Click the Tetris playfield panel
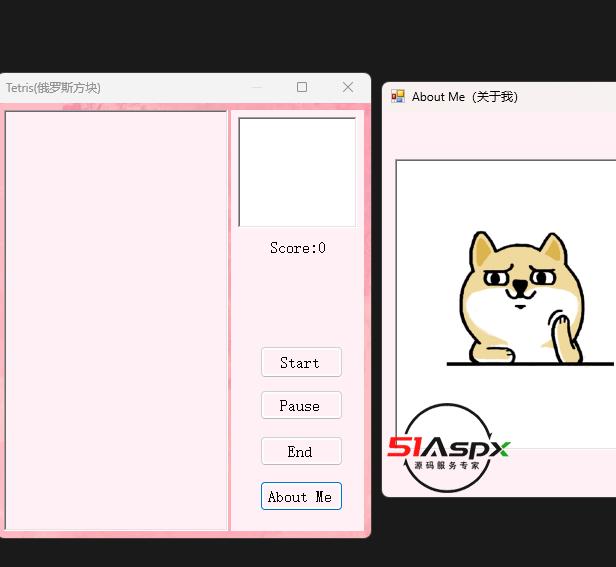616x567 pixels. [116, 321]
